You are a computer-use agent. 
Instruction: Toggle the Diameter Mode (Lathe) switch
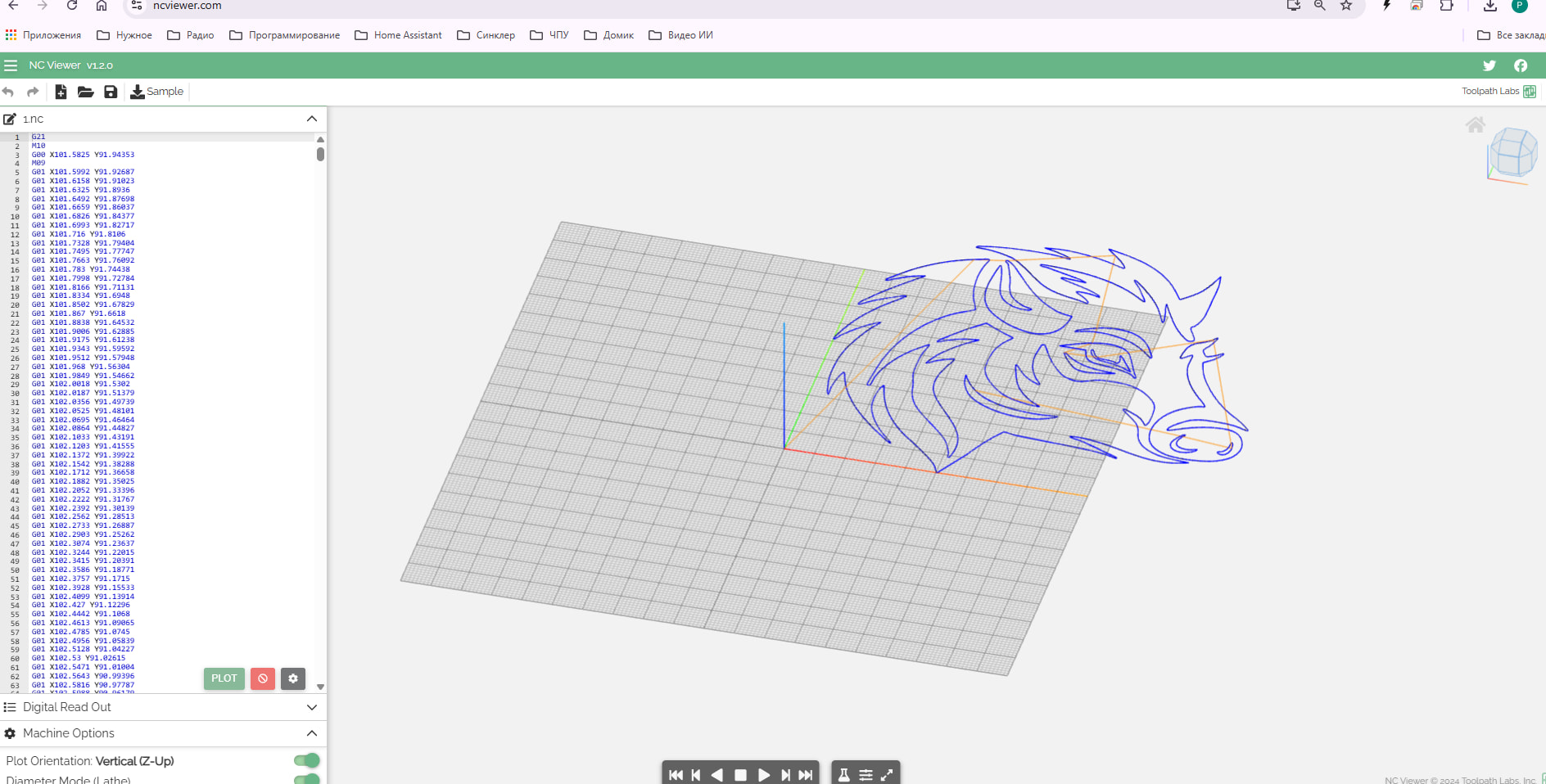click(307, 779)
